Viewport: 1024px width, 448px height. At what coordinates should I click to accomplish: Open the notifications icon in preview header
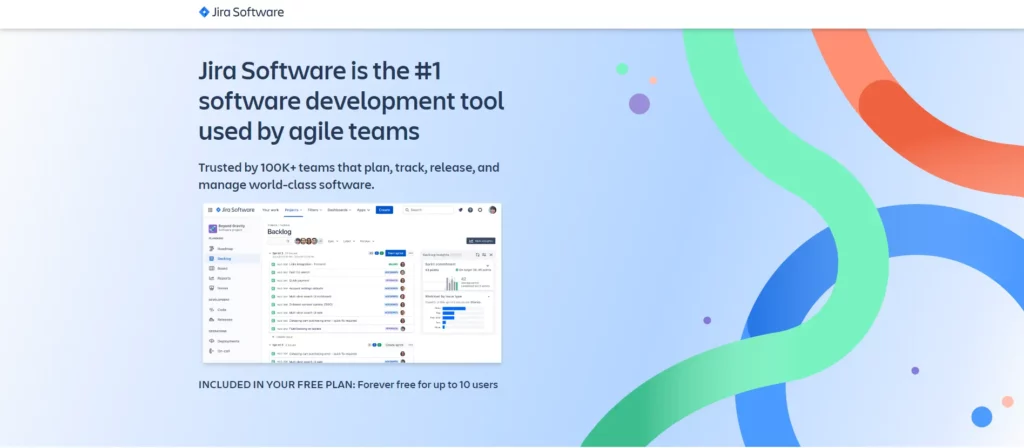pos(460,210)
